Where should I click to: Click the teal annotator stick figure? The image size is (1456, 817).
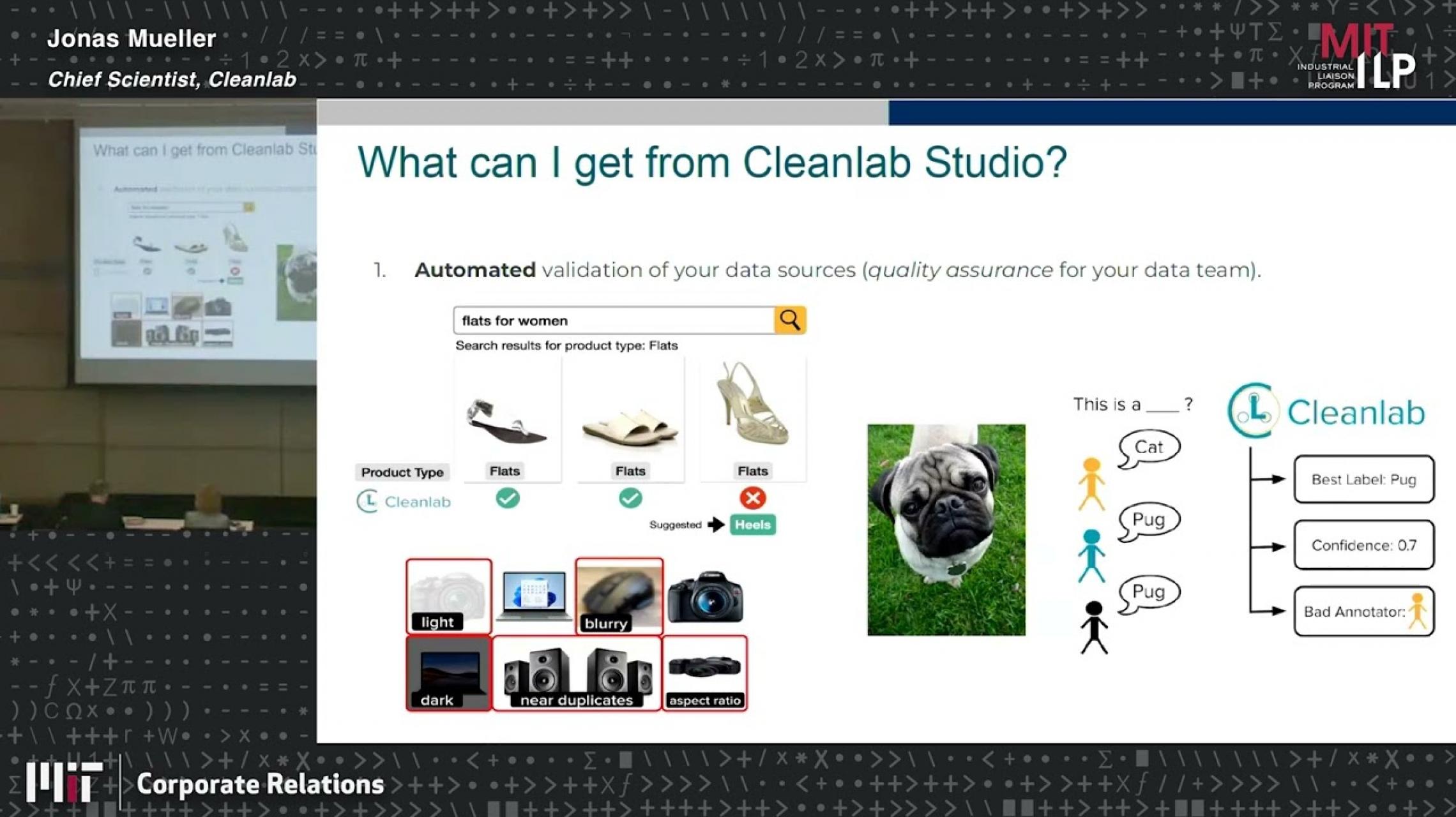[x=1091, y=555]
